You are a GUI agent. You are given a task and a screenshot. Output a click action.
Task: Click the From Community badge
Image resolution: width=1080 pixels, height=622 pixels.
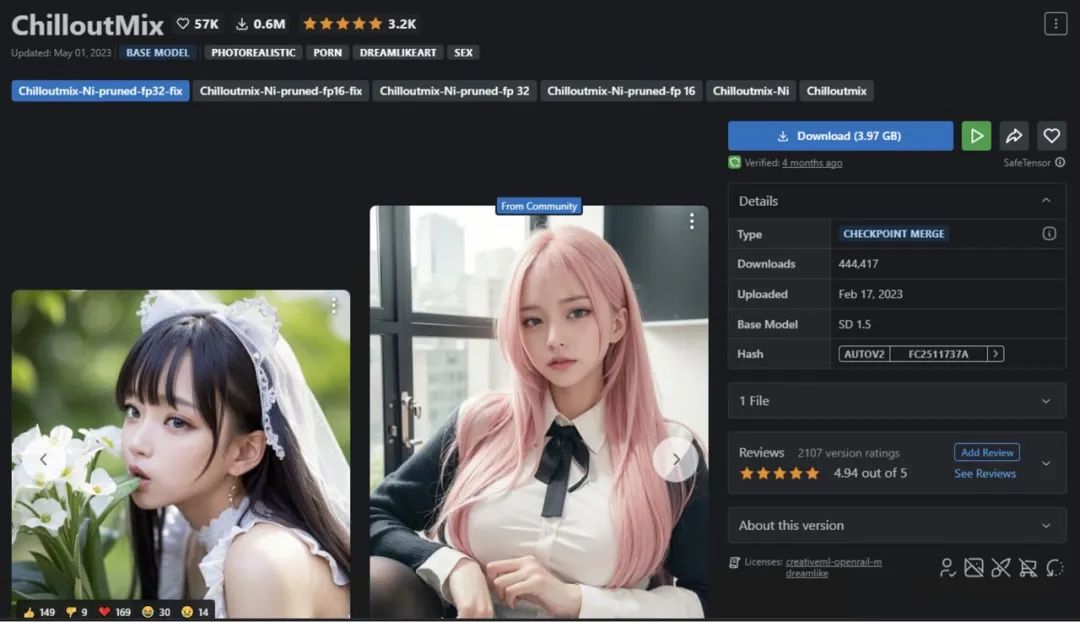[x=539, y=206]
